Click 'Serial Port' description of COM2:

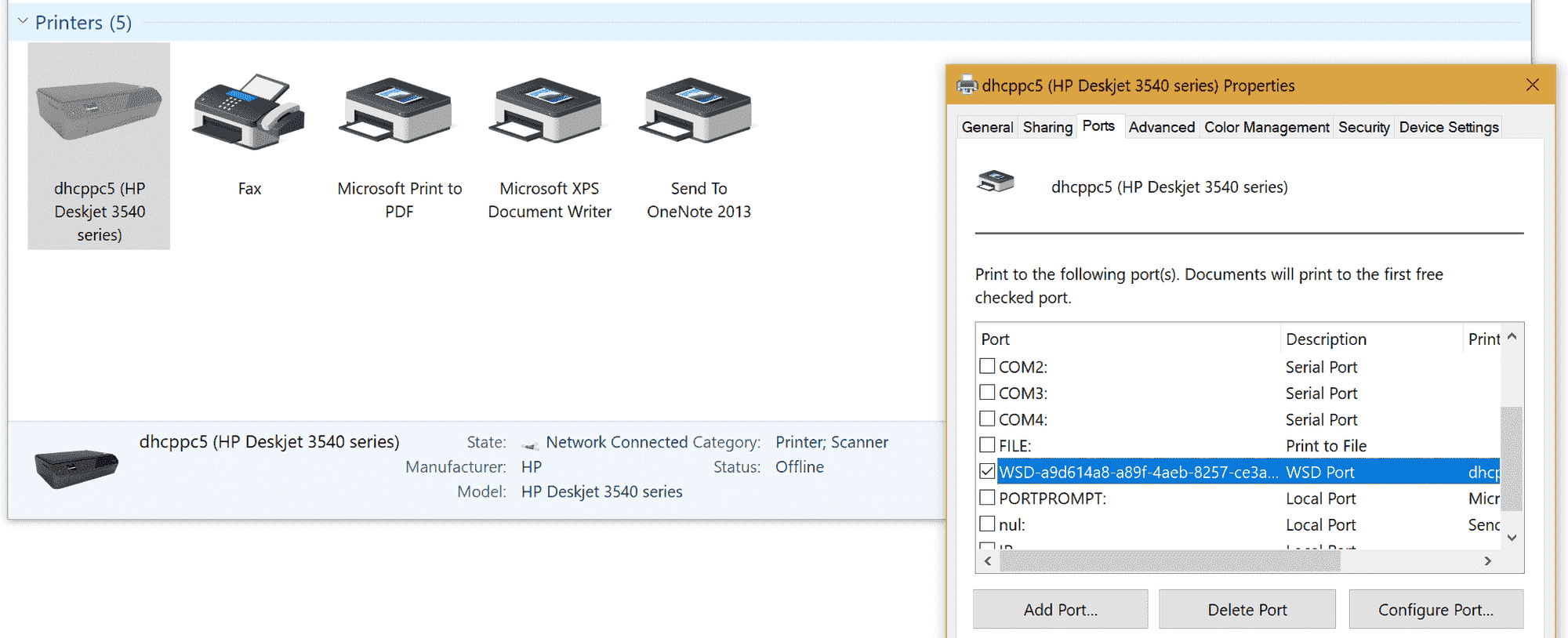click(1321, 367)
